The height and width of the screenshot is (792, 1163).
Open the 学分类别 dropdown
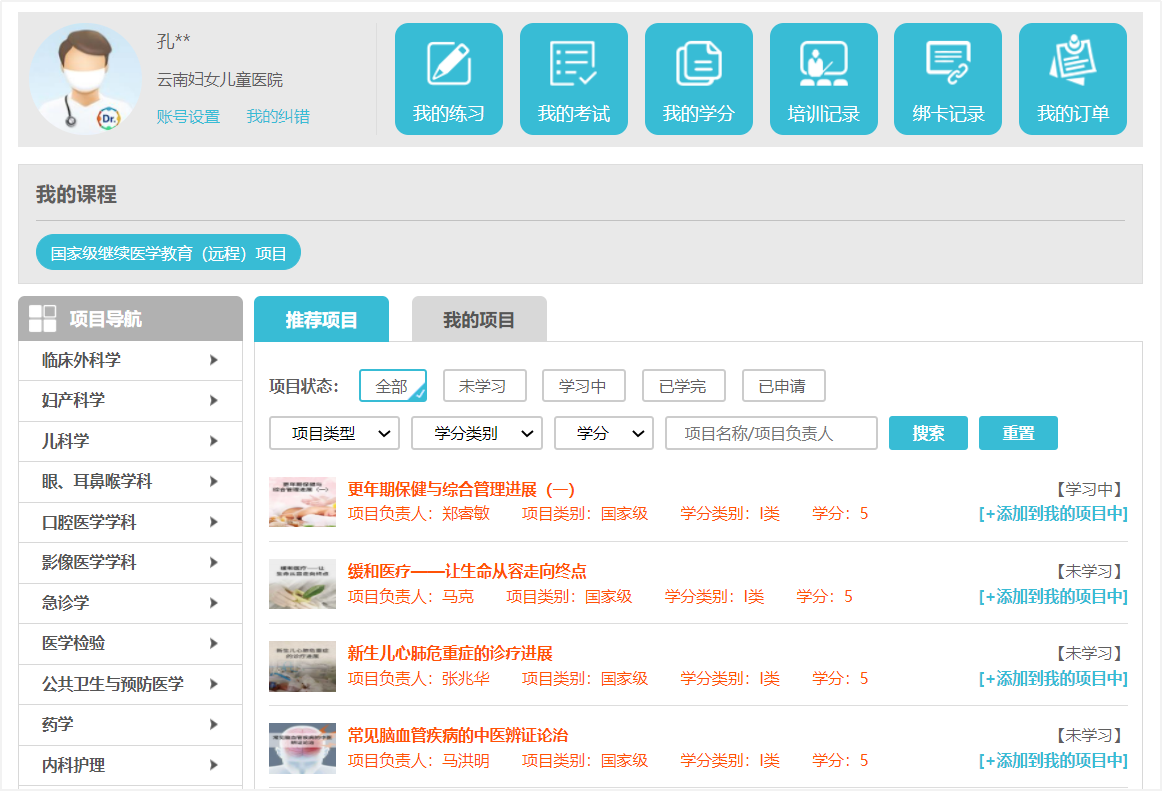point(476,434)
